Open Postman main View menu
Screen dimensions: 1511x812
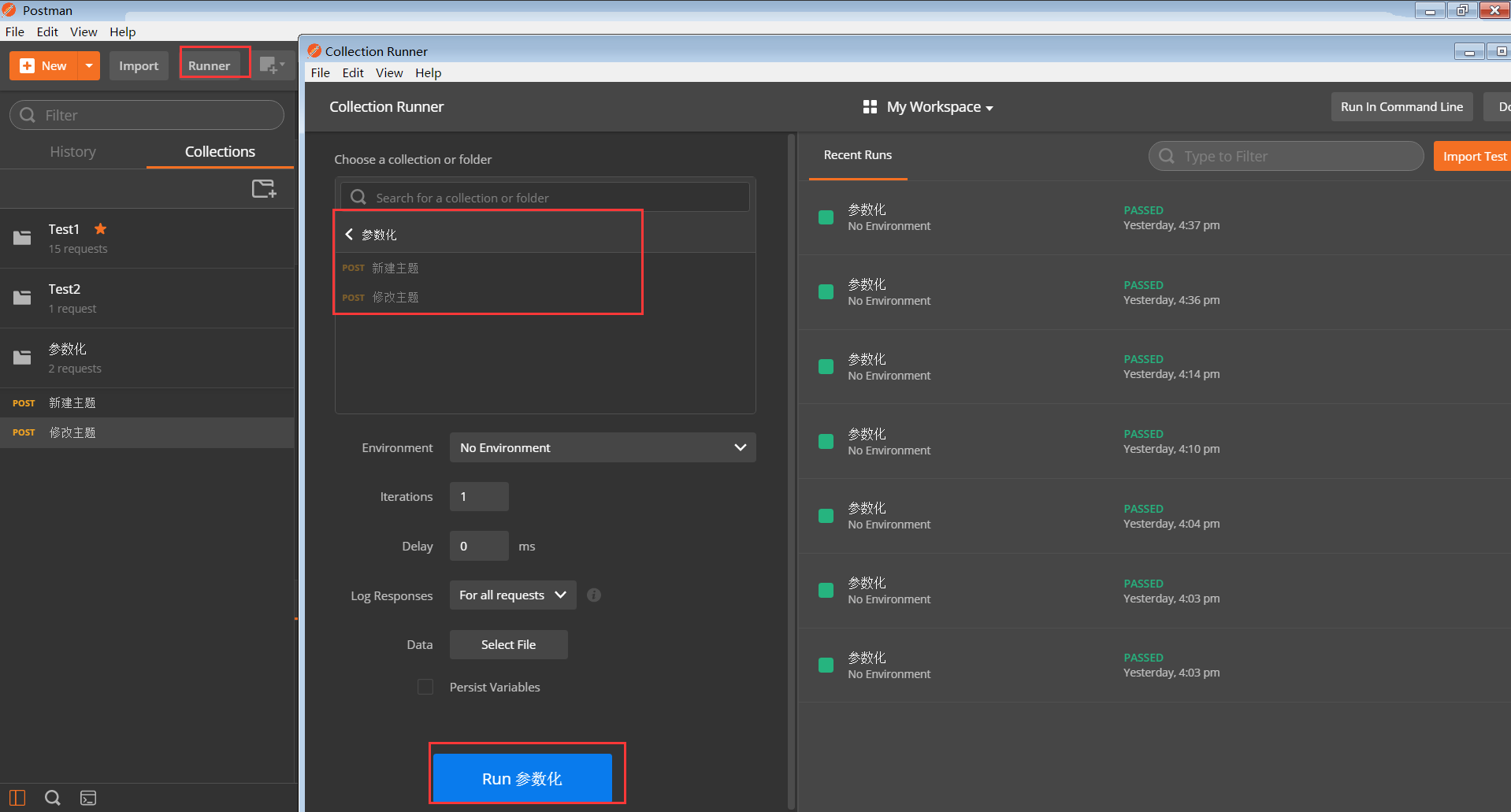pyautogui.click(x=84, y=32)
